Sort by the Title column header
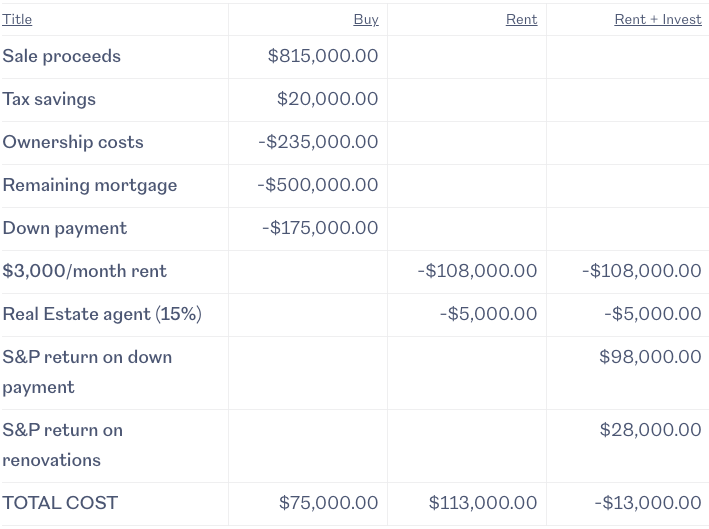709x529 pixels. [17, 19]
